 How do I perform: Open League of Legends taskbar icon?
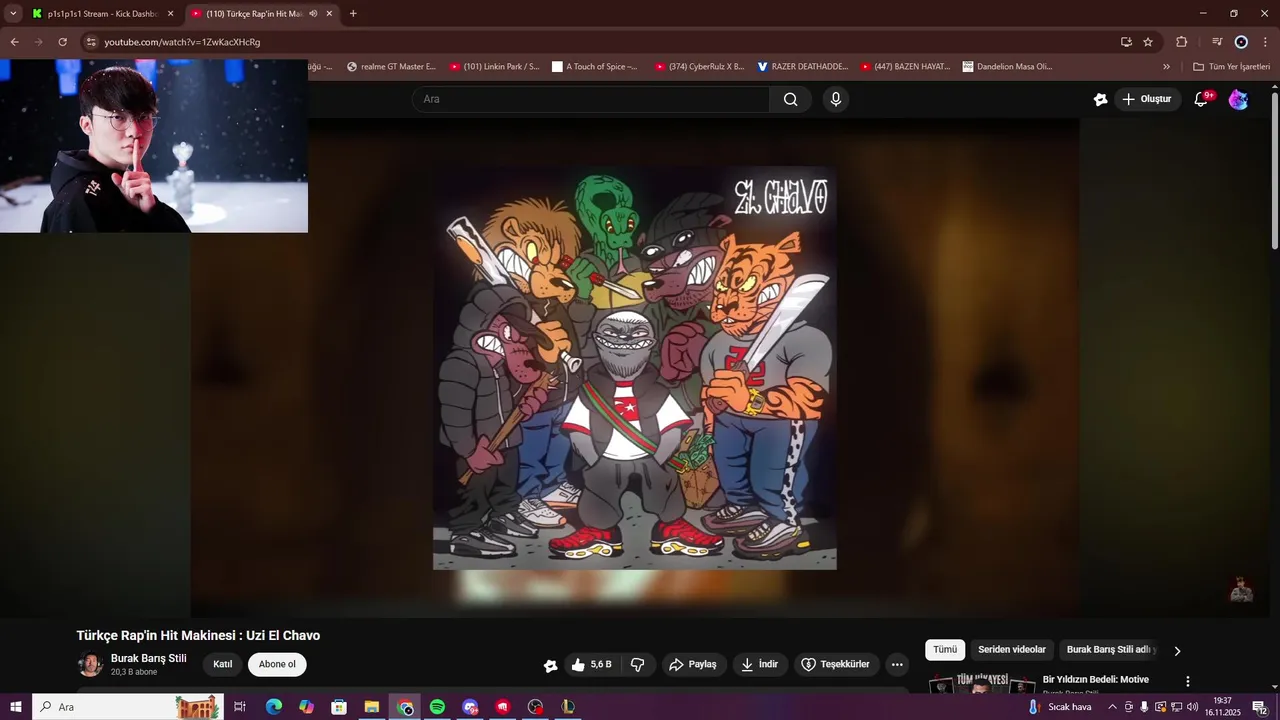[x=567, y=707]
